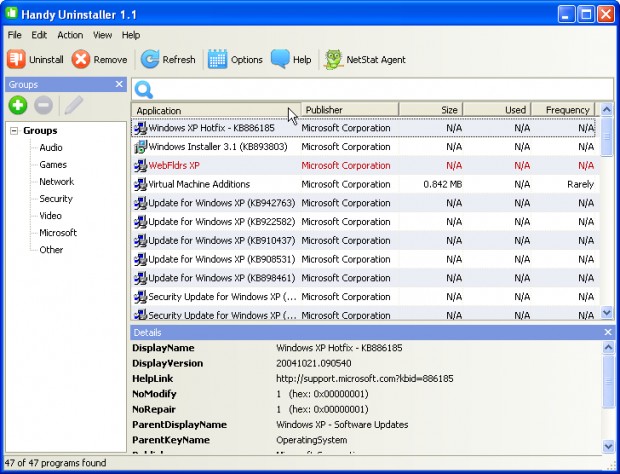Click the '0.842 MB' size cell
Screen dimensions: 620x474
point(442,184)
